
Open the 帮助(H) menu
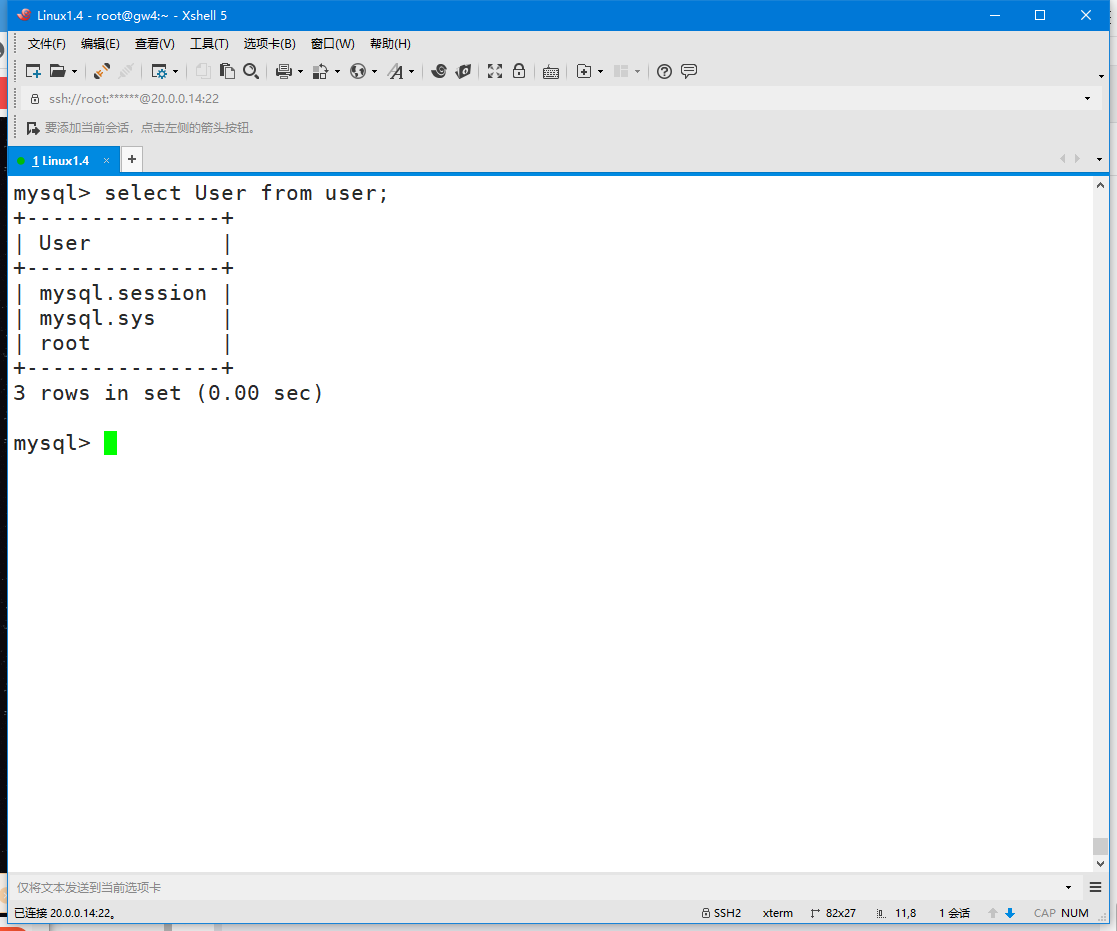click(390, 43)
